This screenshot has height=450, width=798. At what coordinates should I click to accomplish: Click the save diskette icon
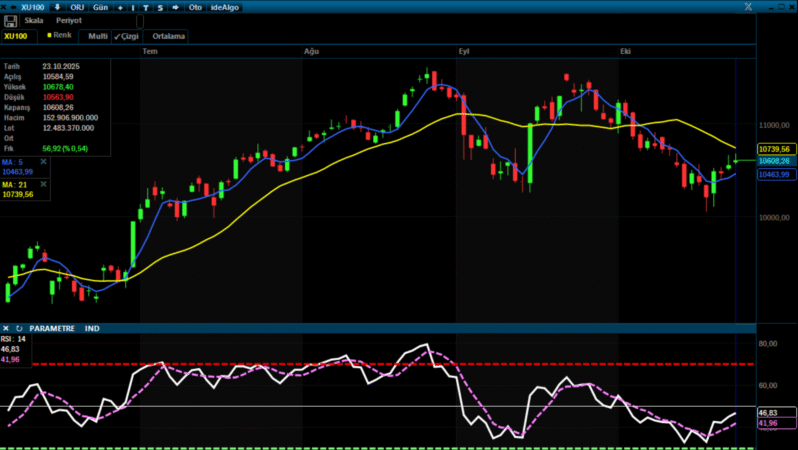(x=10, y=21)
